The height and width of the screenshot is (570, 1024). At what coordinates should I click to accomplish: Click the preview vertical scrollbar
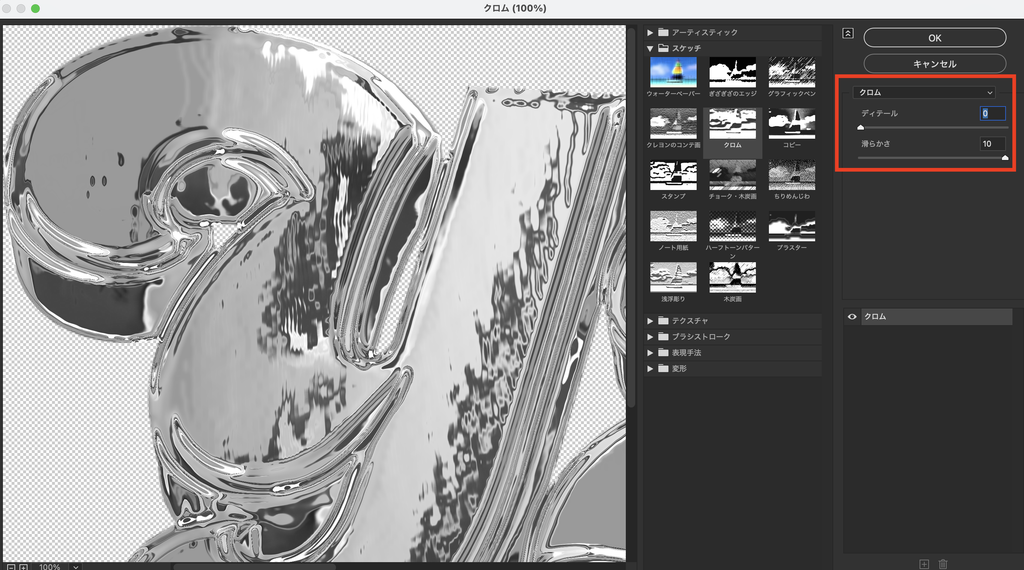632,215
